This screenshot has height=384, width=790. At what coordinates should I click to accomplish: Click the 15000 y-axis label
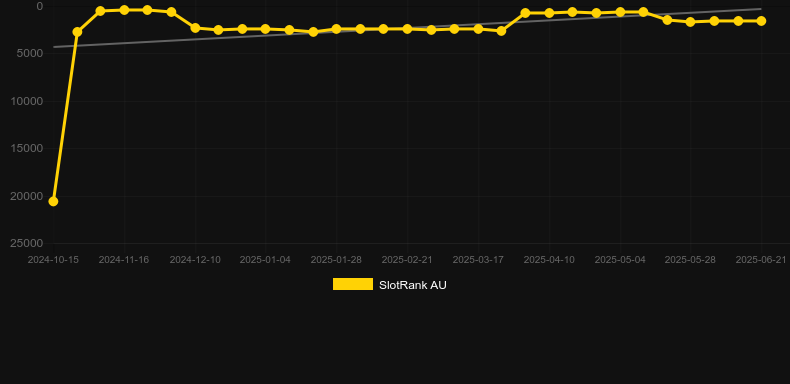pos(27,149)
